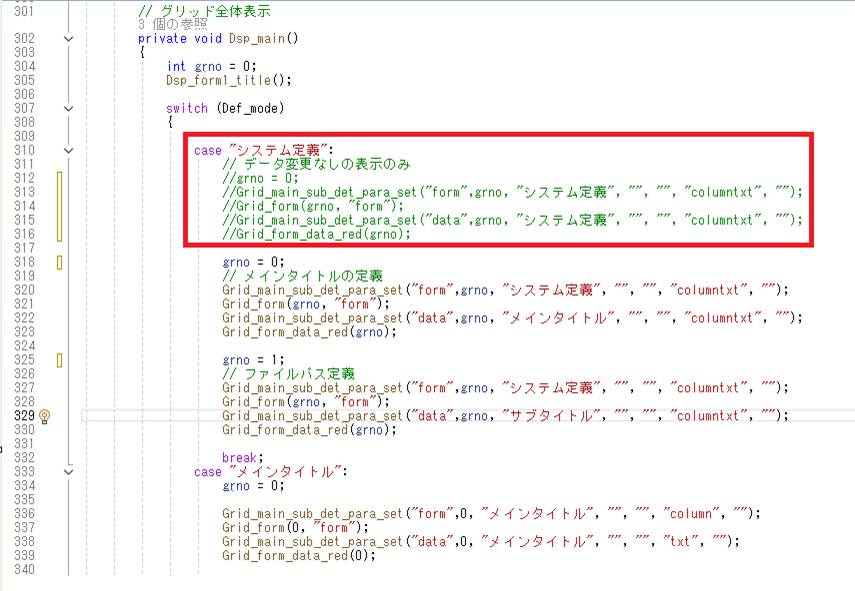Click the yellow change marker at line 318

point(60,262)
